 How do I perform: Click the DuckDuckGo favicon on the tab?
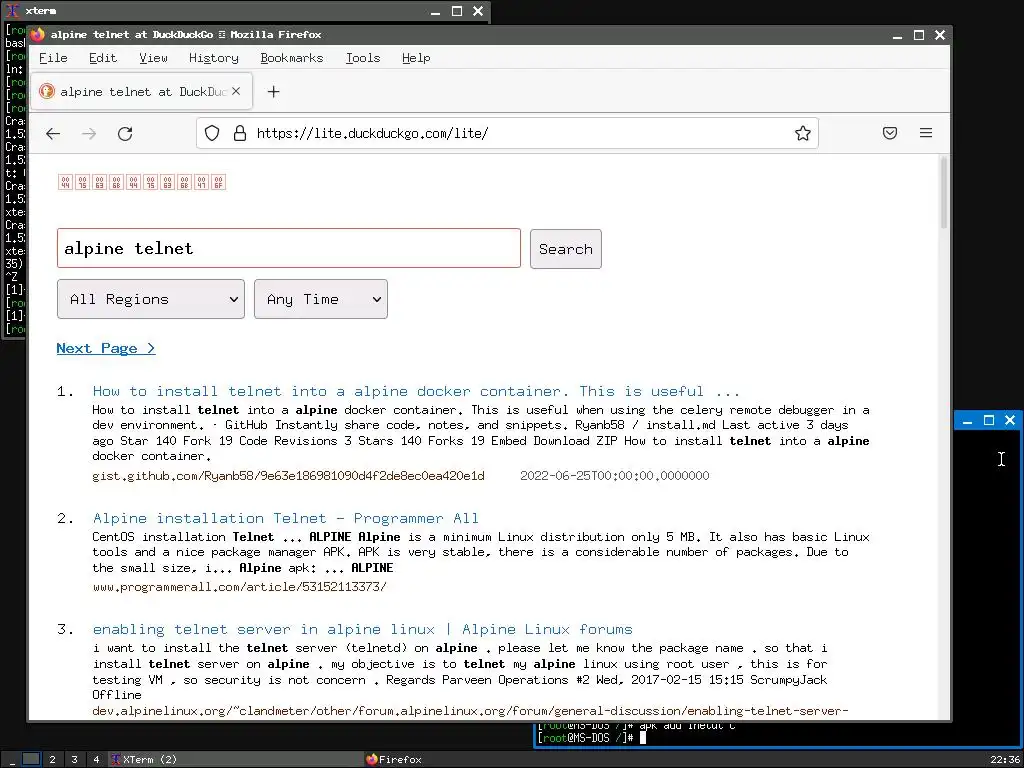click(x=46, y=91)
